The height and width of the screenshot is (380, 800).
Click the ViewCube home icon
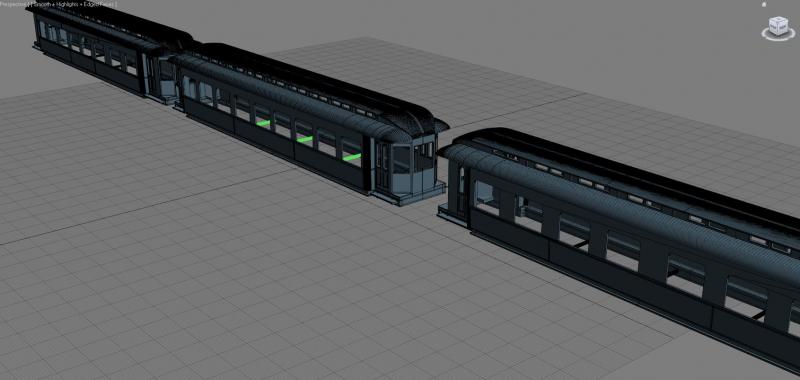[x=764, y=4]
